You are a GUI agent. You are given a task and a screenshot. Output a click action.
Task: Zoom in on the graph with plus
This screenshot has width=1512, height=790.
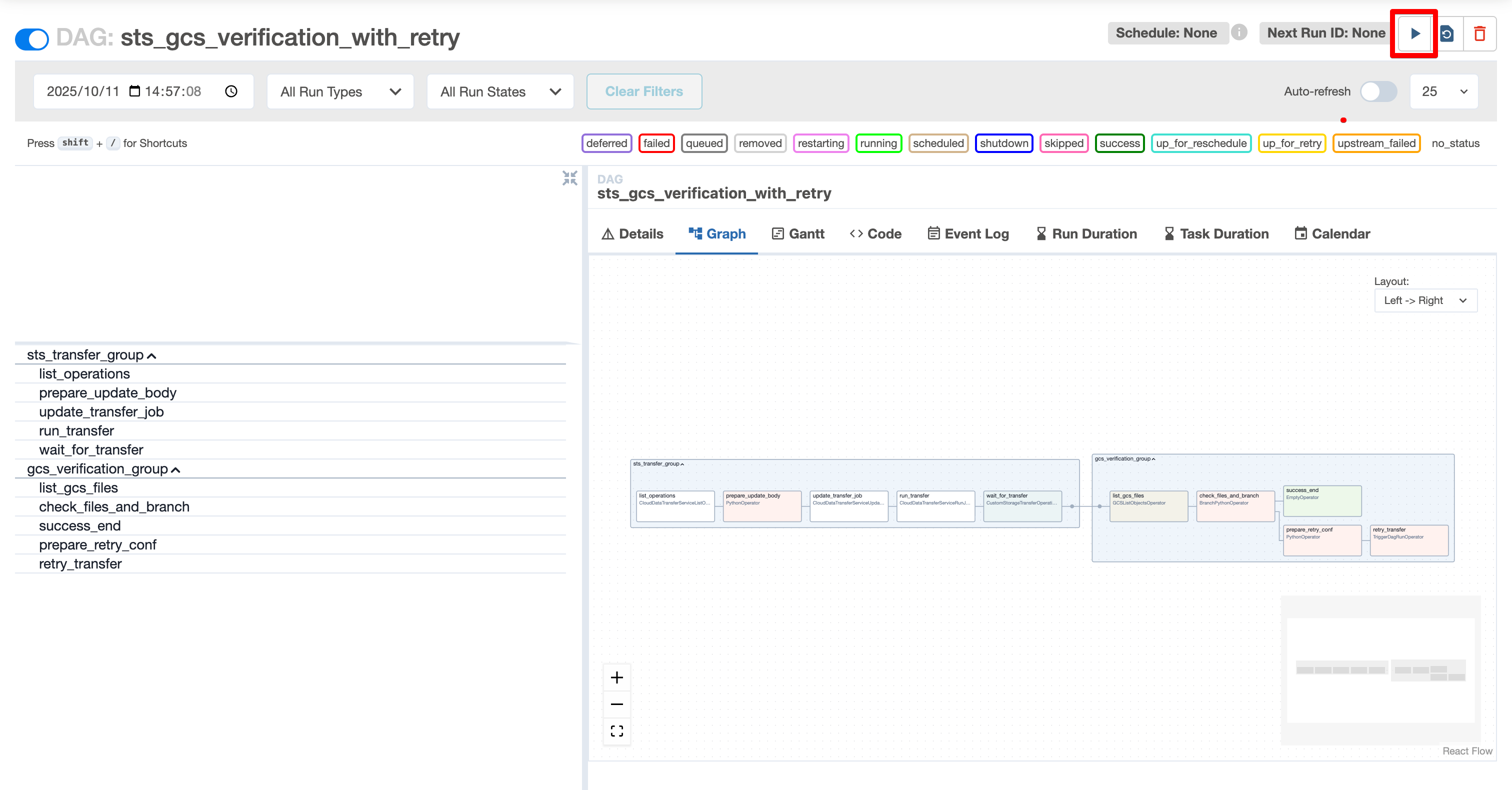pyautogui.click(x=616, y=677)
